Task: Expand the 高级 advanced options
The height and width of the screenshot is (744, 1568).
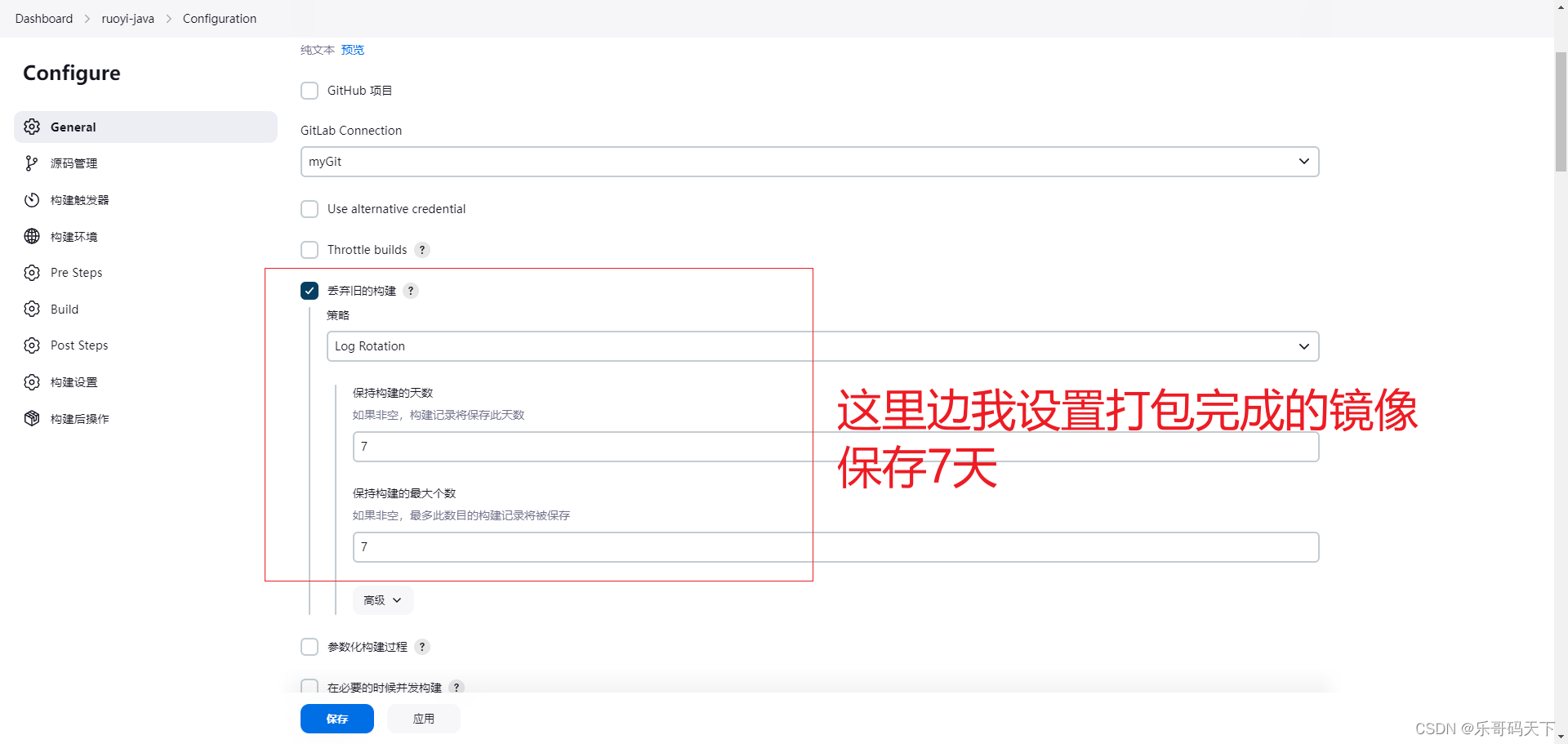Action: tap(383, 600)
